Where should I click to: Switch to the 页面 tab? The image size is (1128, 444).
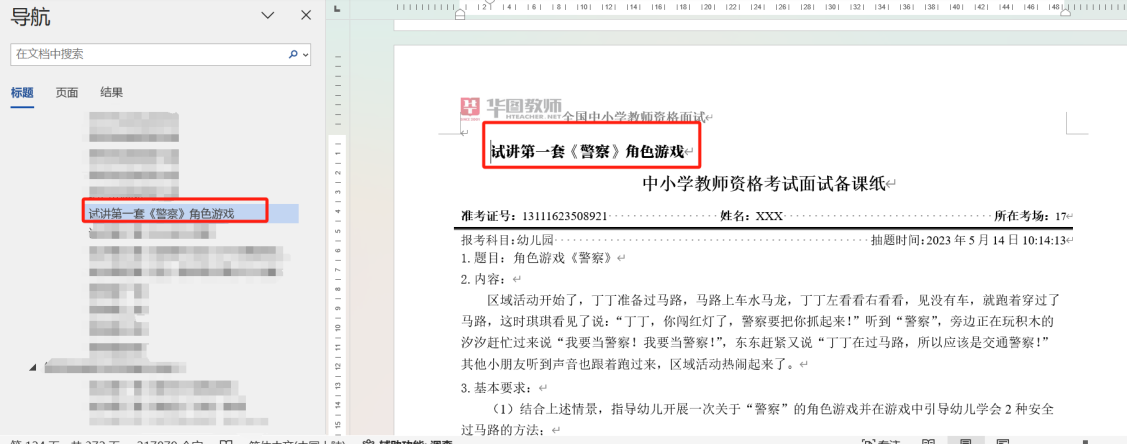click(67, 92)
